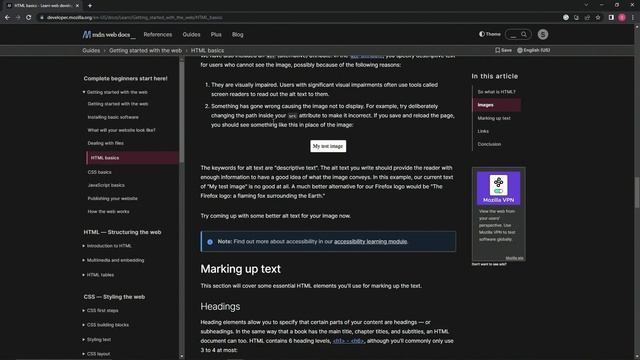Jump to Conclusion in article contents
640x360 pixels.
click(489, 144)
